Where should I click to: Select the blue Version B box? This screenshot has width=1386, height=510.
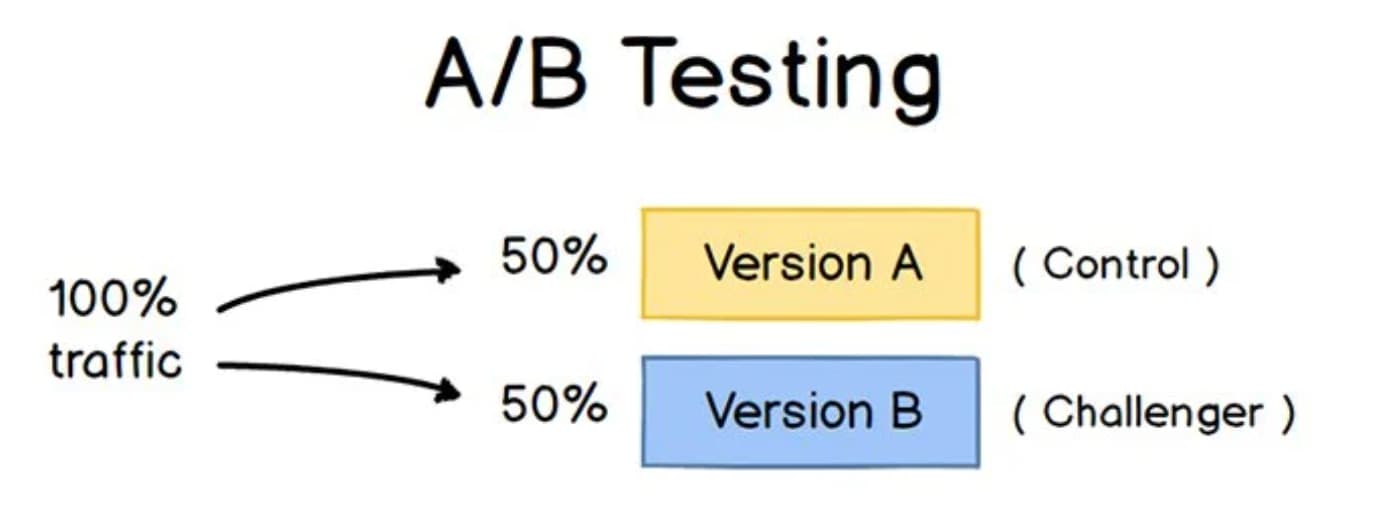tap(810, 411)
